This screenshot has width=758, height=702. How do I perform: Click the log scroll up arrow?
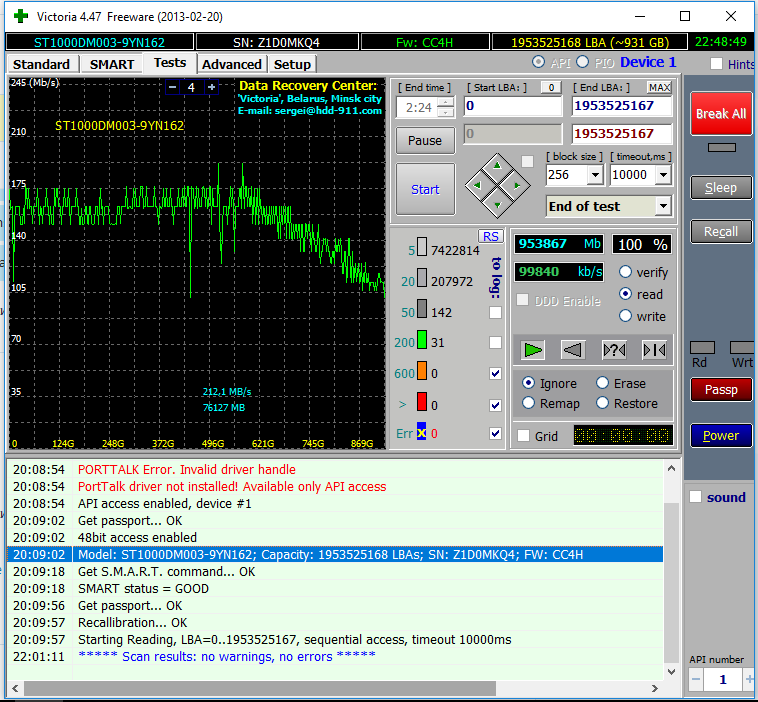(x=671, y=468)
